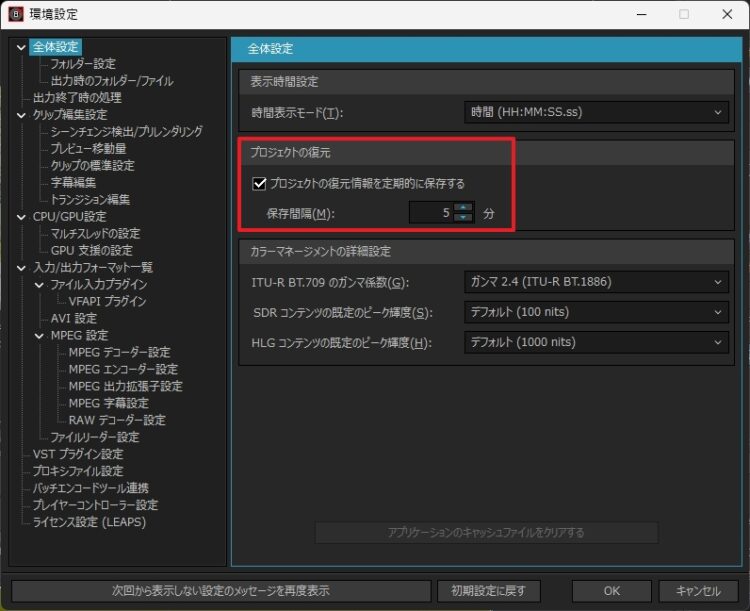Collapse the クリップ編集設定 tree node
The image size is (750, 611).
coord(21,115)
